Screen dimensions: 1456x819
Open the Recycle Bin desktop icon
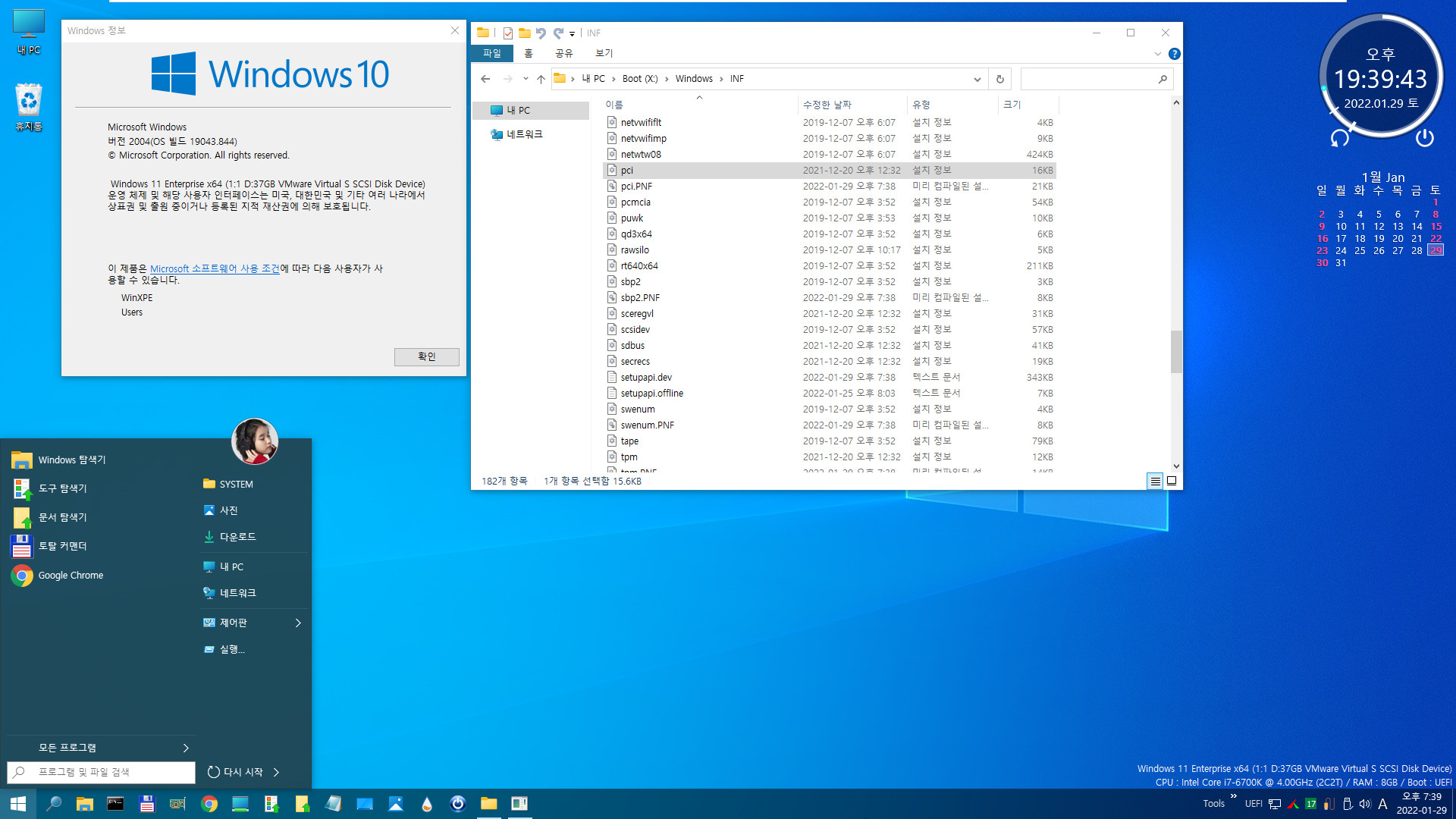(x=29, y=106)
